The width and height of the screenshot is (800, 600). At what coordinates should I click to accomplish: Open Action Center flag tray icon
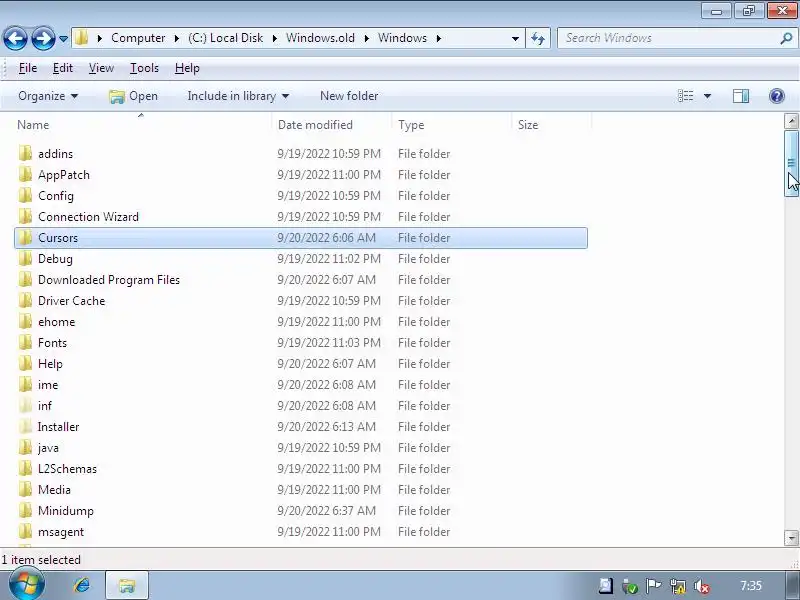pyautogui.click(x=653, y=586)
